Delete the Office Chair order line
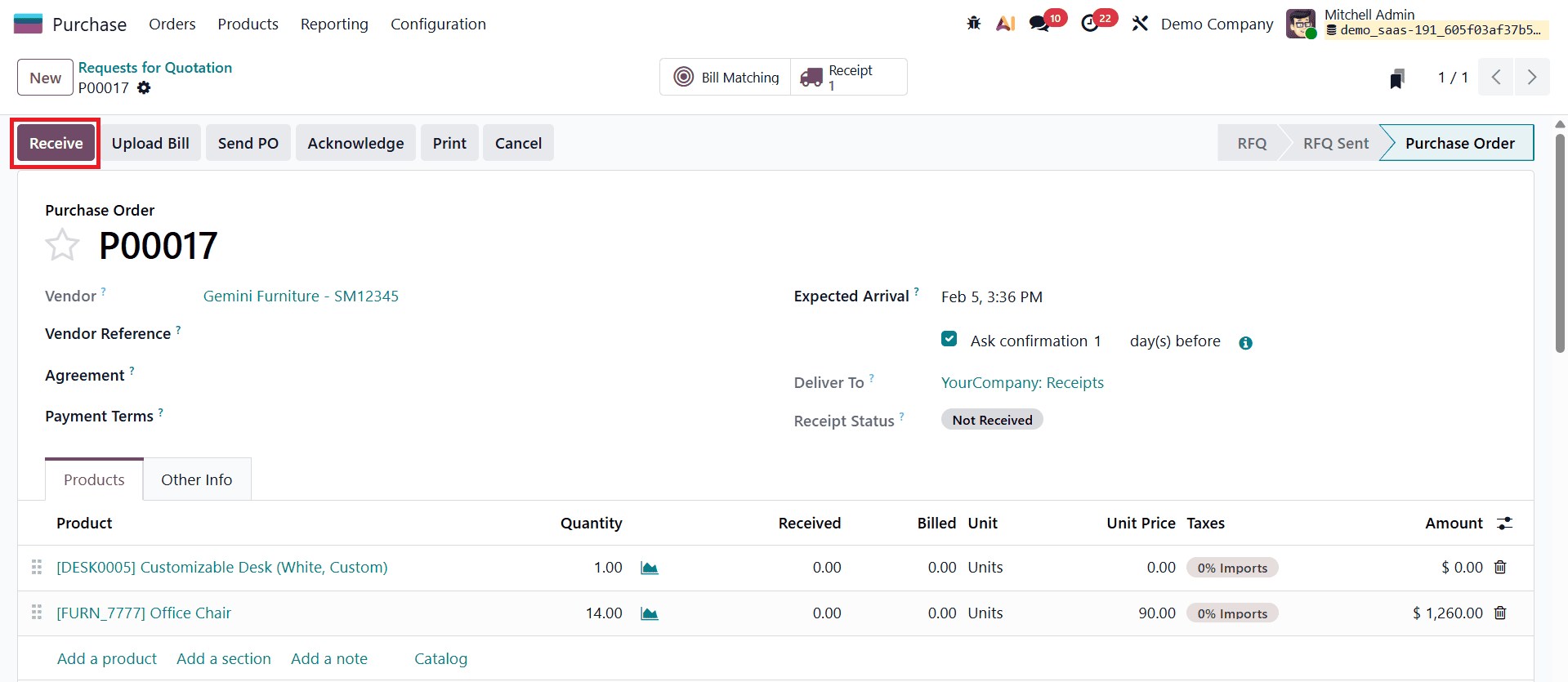The width and height of the screenshot is (1568, 682). pos(1500,613)
